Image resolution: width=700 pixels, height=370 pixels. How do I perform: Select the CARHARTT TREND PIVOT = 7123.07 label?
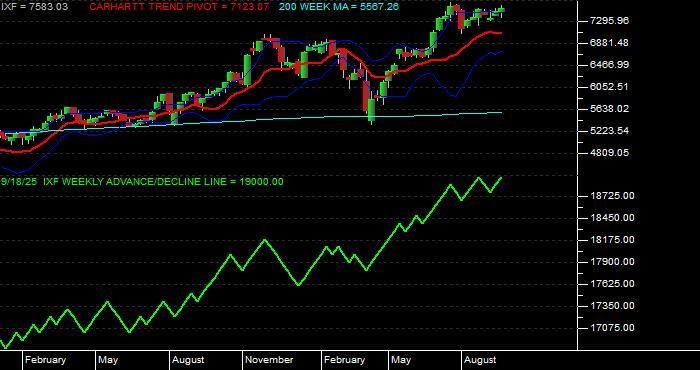click(x=179, y=7)
